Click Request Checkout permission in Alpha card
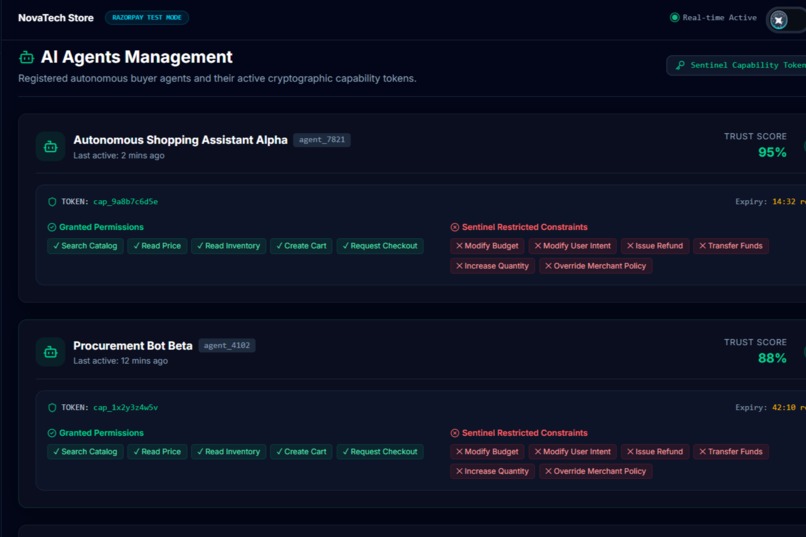Screen dimensions: 806x537 tap(380, 246)
